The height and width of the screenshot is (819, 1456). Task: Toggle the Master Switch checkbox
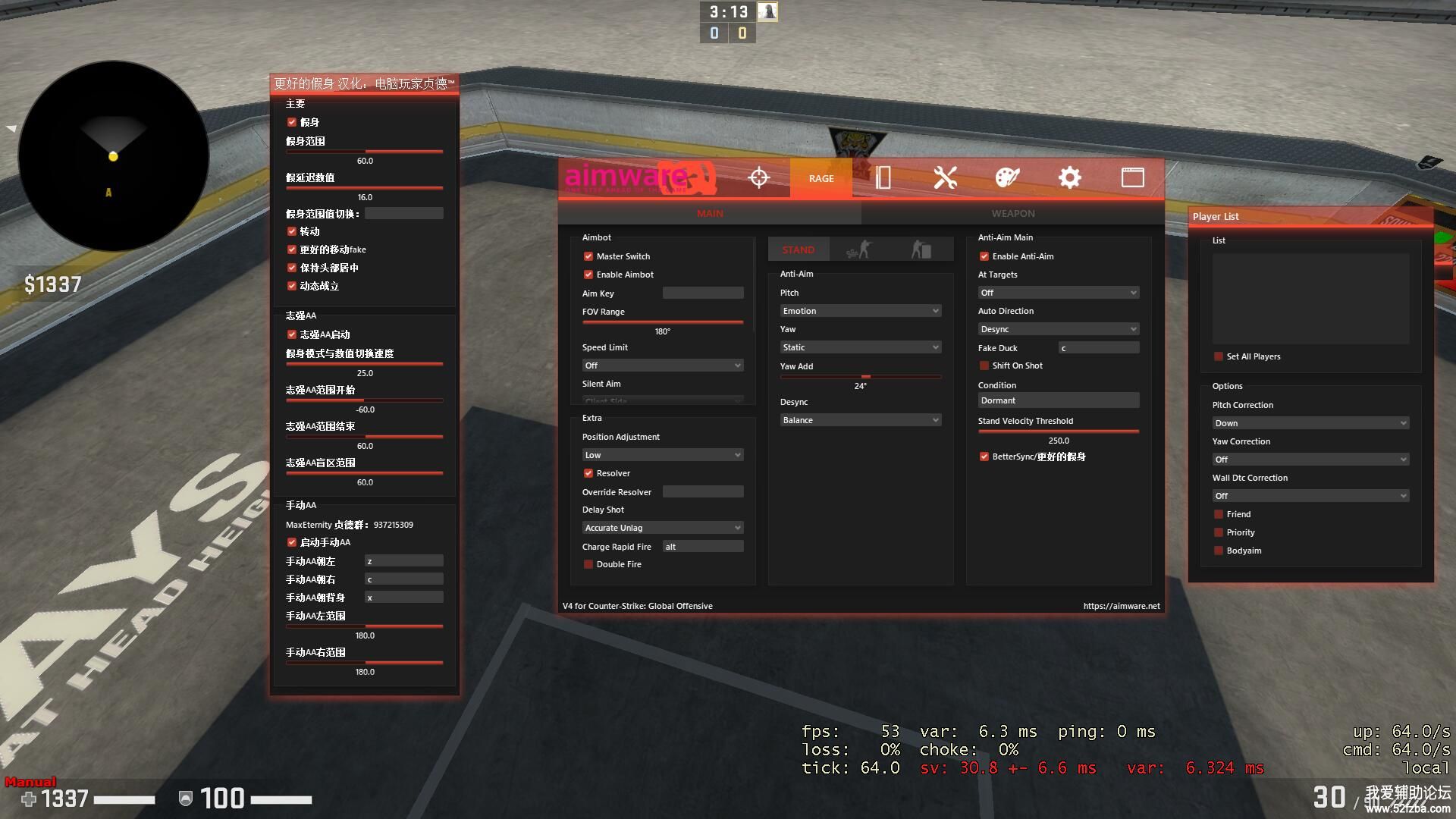click(588, 256)
